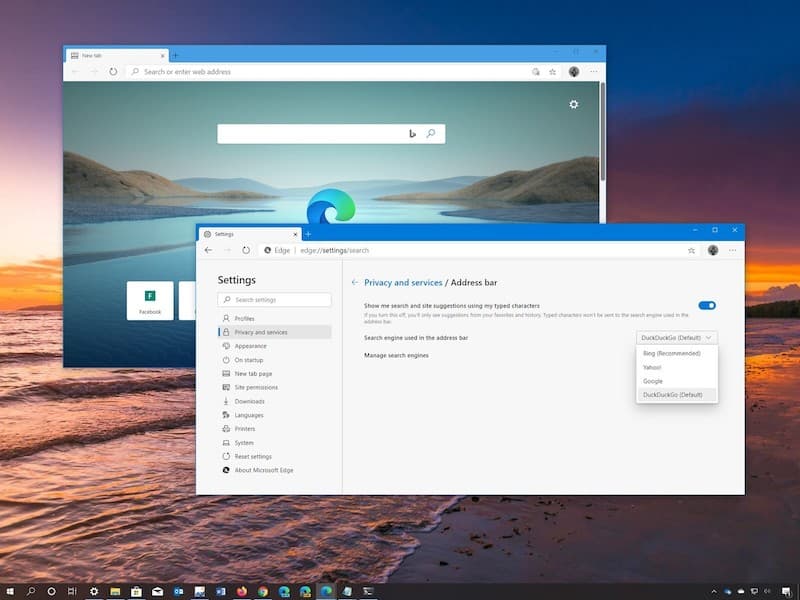Go to Site permissions in sidebar
800x600 pixels.
click(x=256, y=387)
